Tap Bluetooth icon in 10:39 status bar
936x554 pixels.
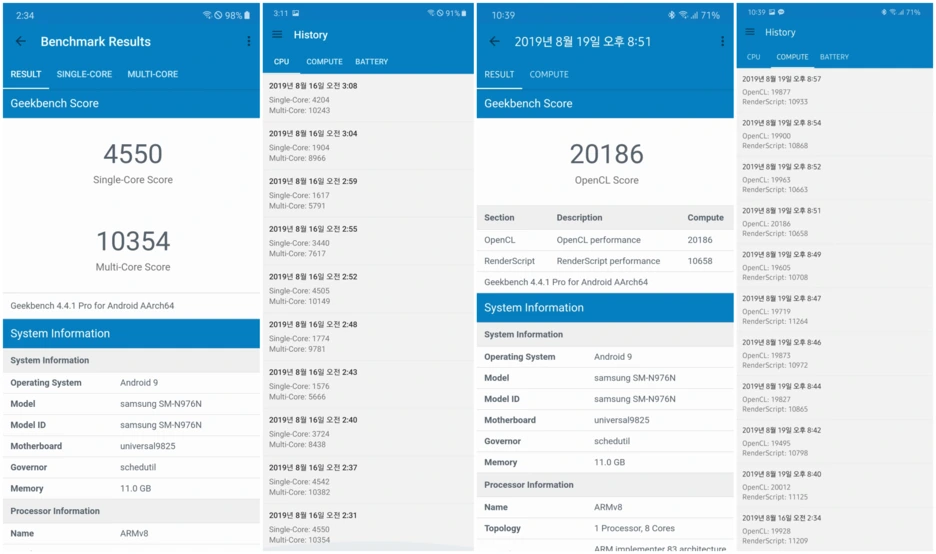pyautogui.click(x=672, y=16)
